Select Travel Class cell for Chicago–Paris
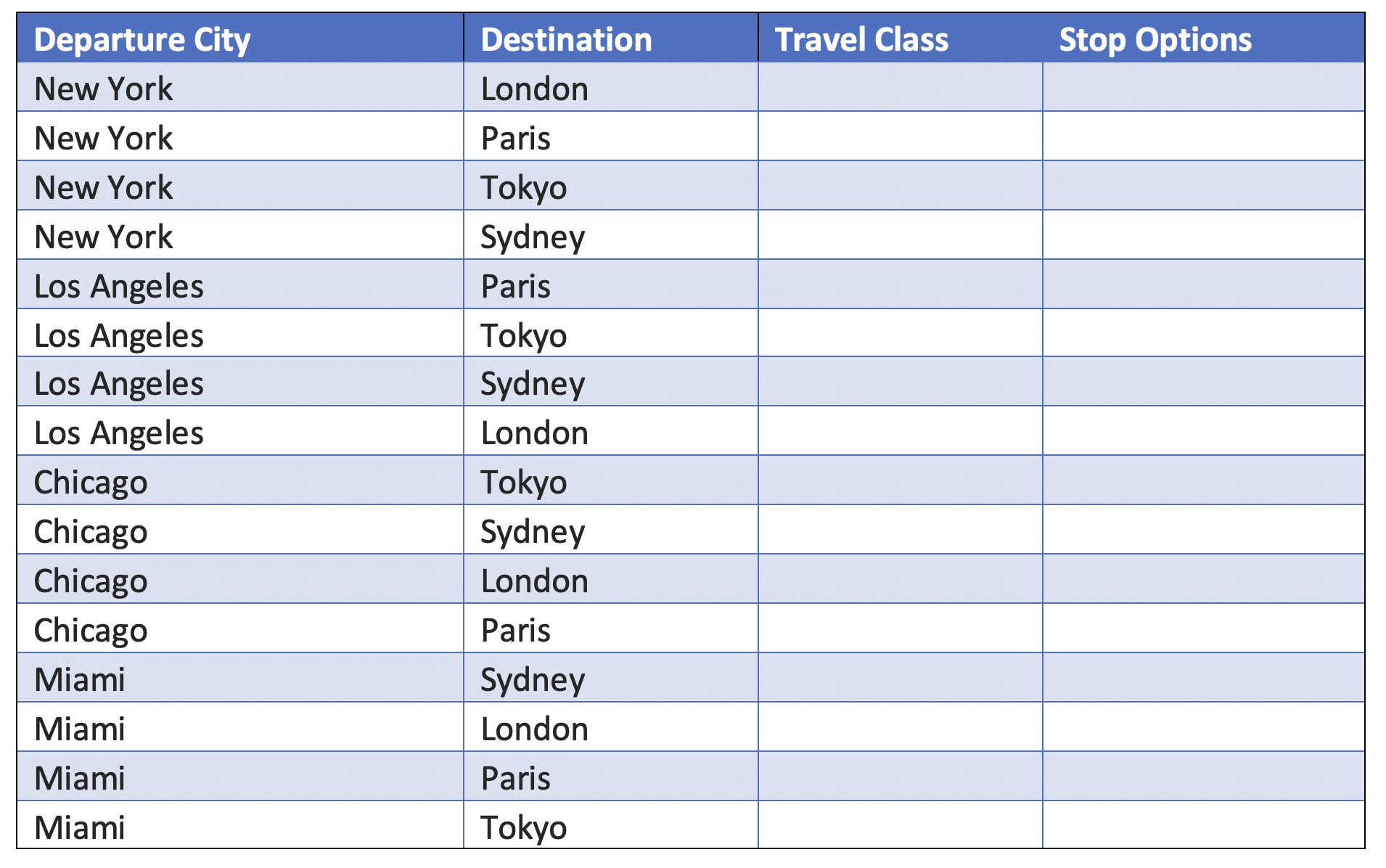This screenshot has width=1386, height=868. [900, 629]
